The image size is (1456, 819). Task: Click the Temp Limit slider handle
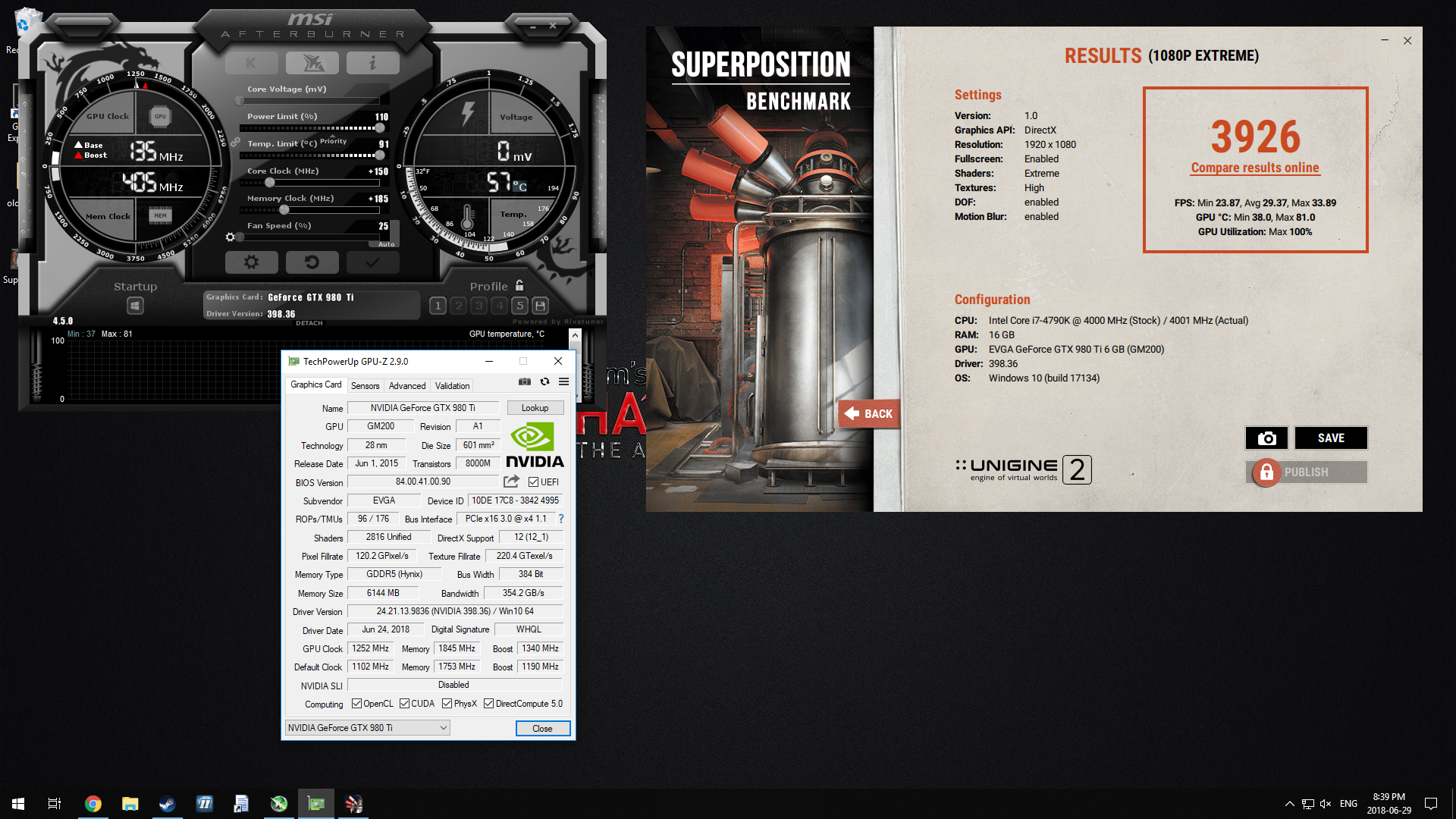[x=380, y=155]
